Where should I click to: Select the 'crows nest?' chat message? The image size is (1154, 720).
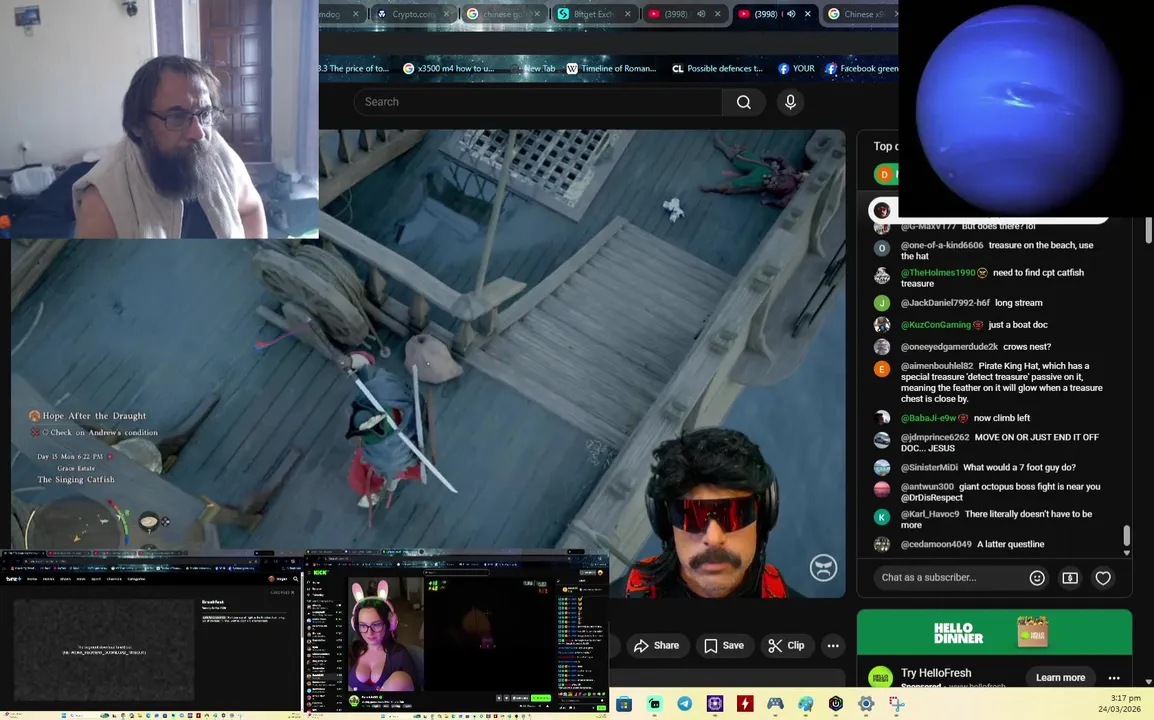1027,347
